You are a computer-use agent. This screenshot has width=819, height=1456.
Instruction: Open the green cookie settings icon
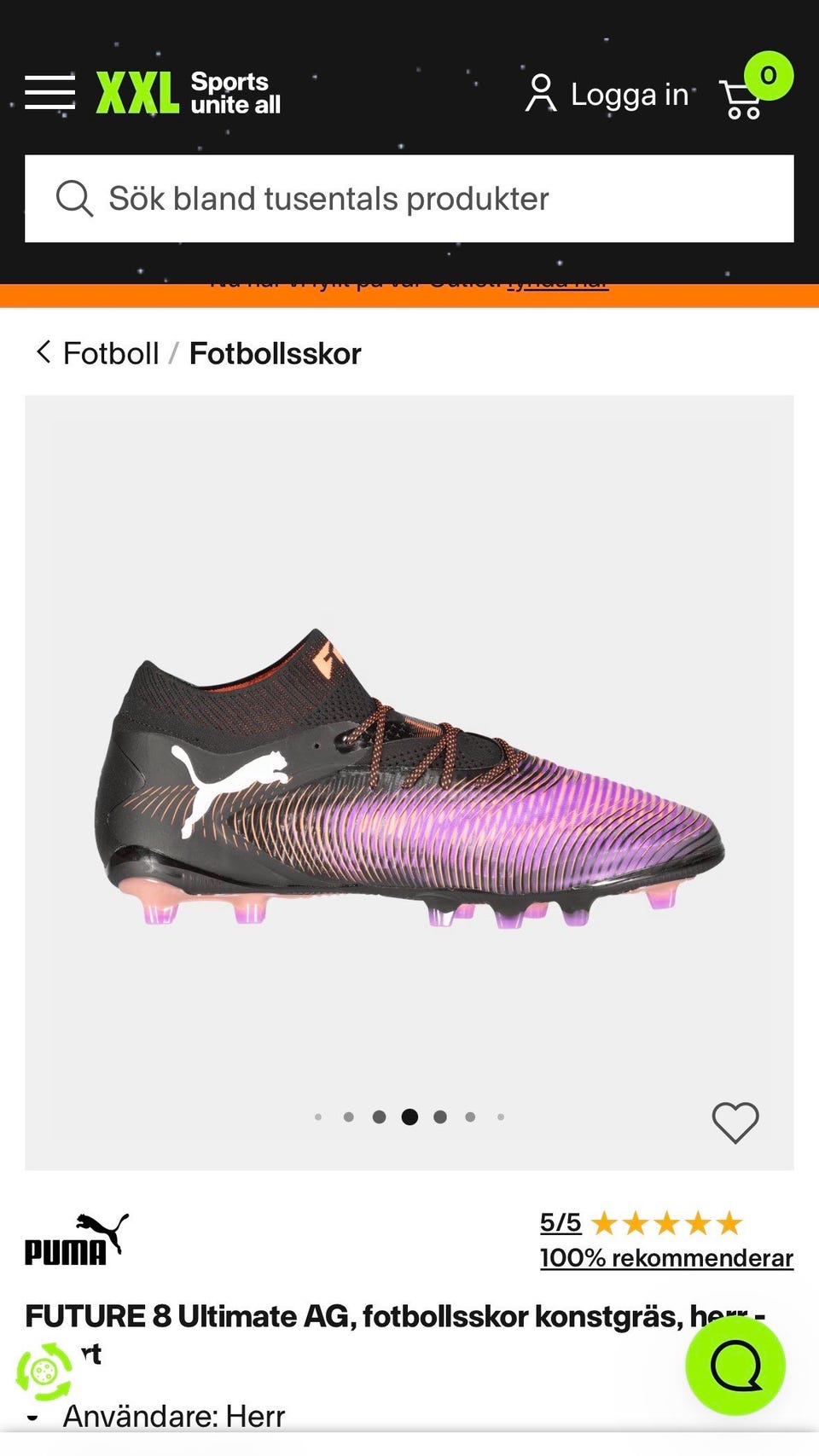pos(44,1371)
